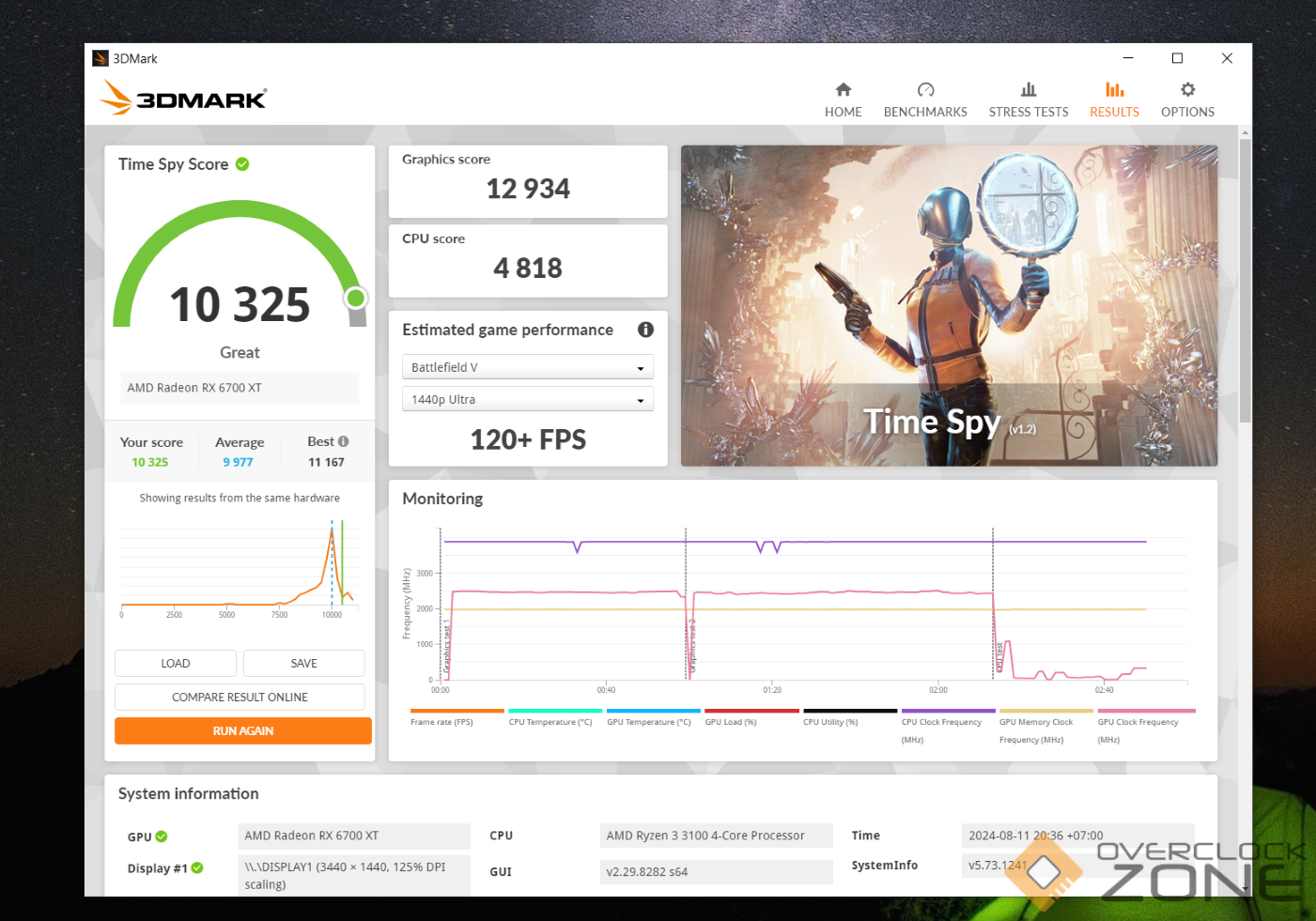Click the Estimated game performance info icon

coord(645,330)
